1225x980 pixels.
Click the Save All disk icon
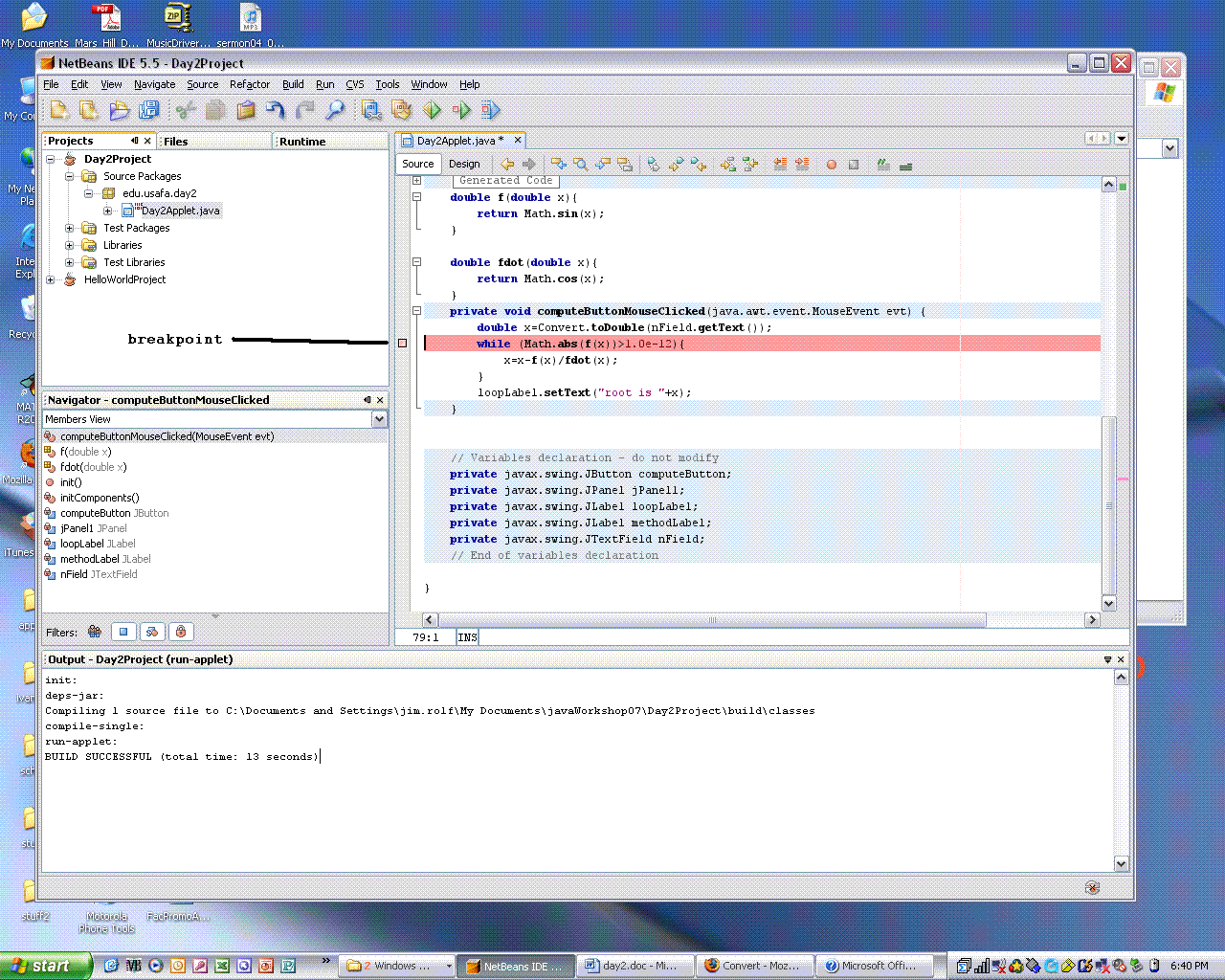tap(148, 110)
